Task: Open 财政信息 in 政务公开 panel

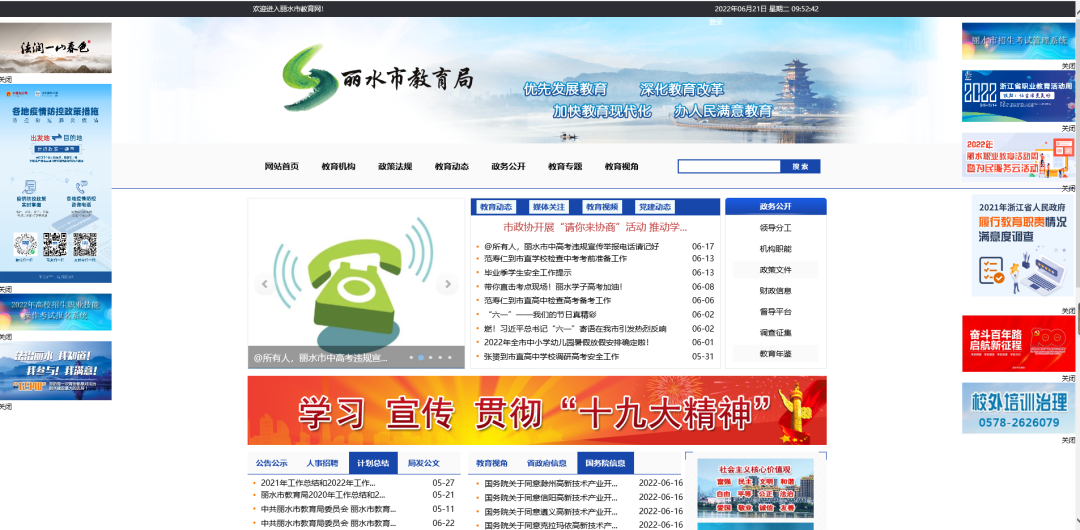Action: (x=776, y=291)
